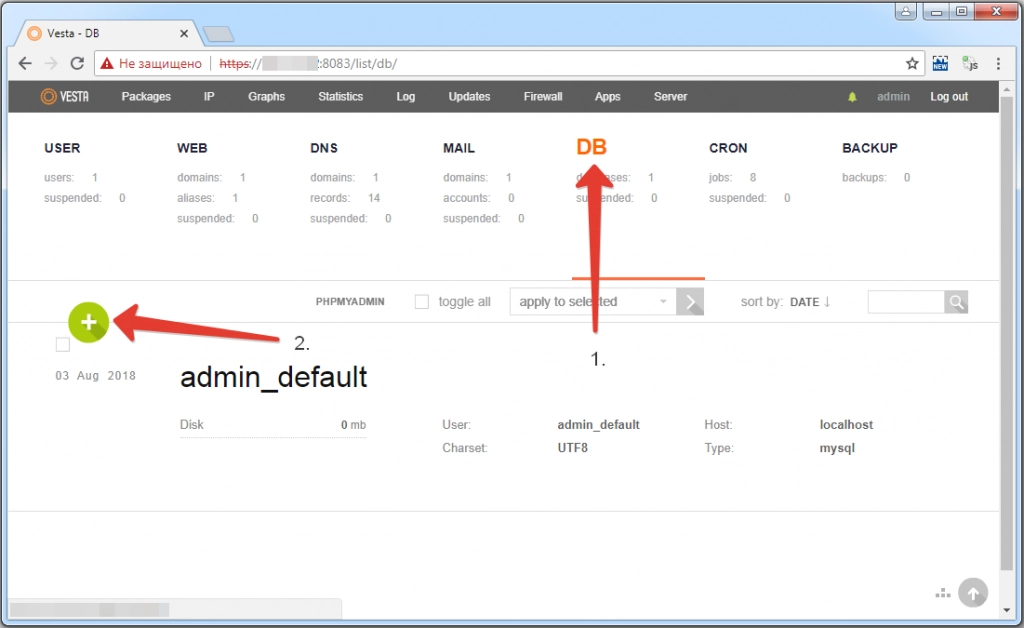The image size is (1024, 628).
Task: Reload the page with browser refresh icon
Action: click(77, 63)
